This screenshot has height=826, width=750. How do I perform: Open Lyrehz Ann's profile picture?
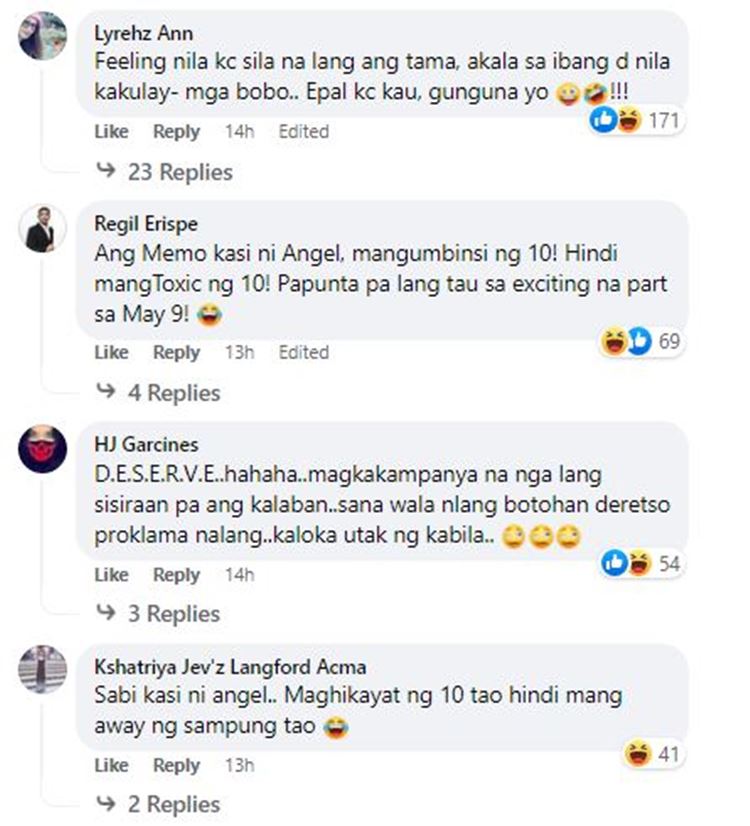(43, 36)
